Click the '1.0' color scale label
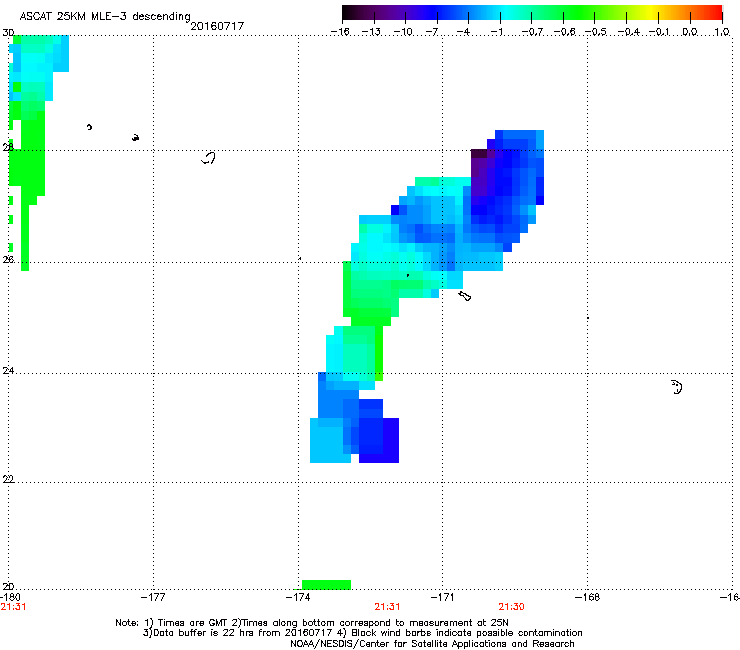Viewport: 740px width, 650px height. 722,32
